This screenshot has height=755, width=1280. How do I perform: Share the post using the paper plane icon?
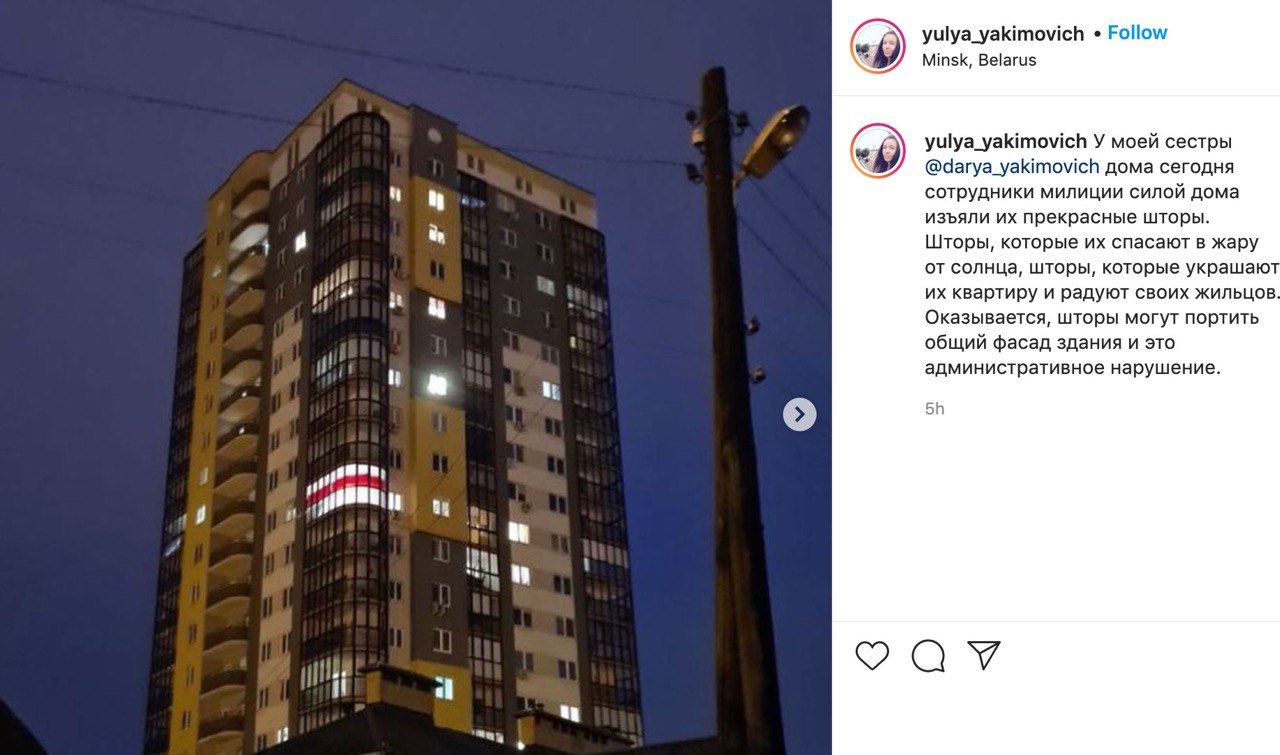(984, 655)
